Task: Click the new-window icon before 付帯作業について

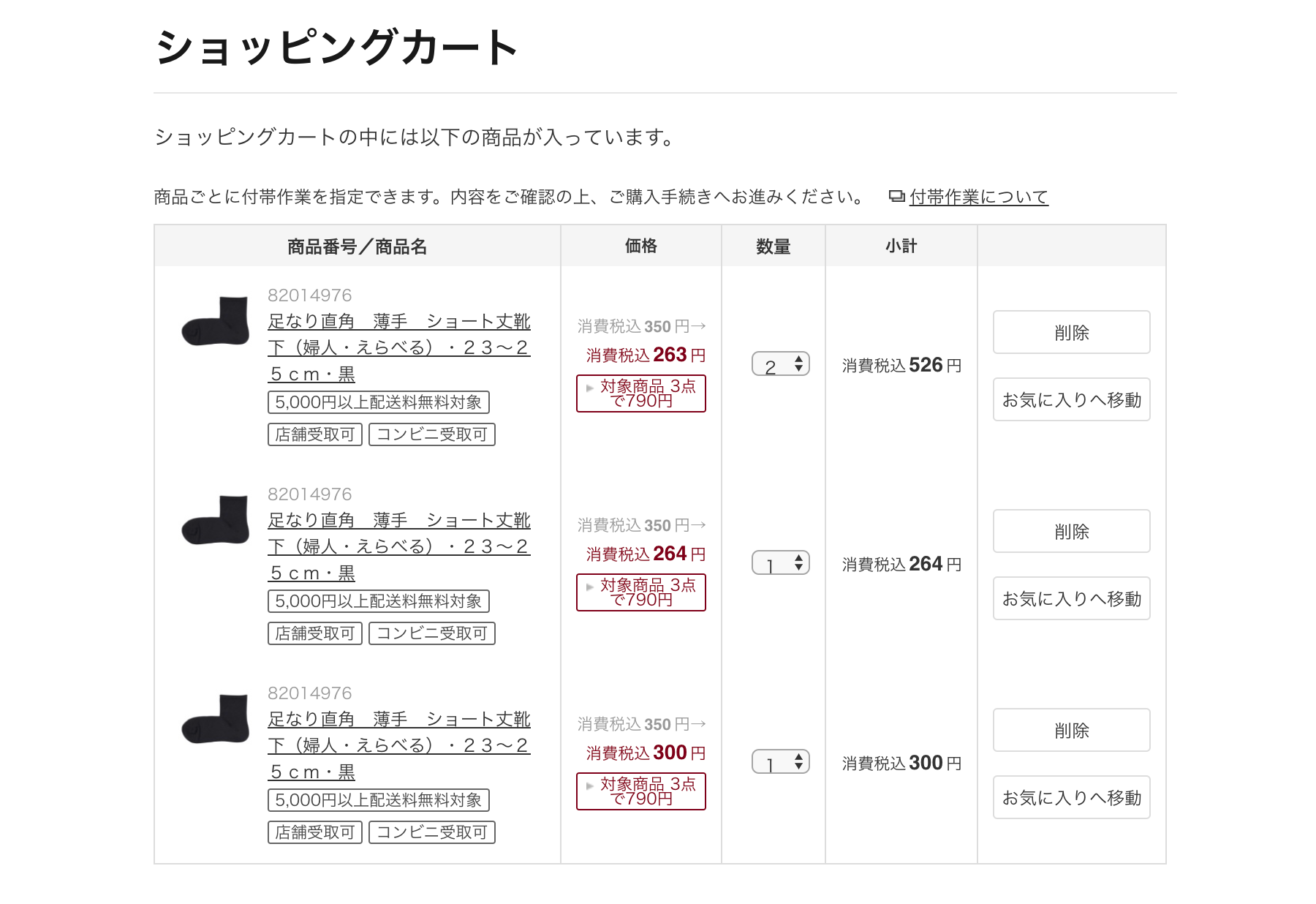Action: click(896, 196)
